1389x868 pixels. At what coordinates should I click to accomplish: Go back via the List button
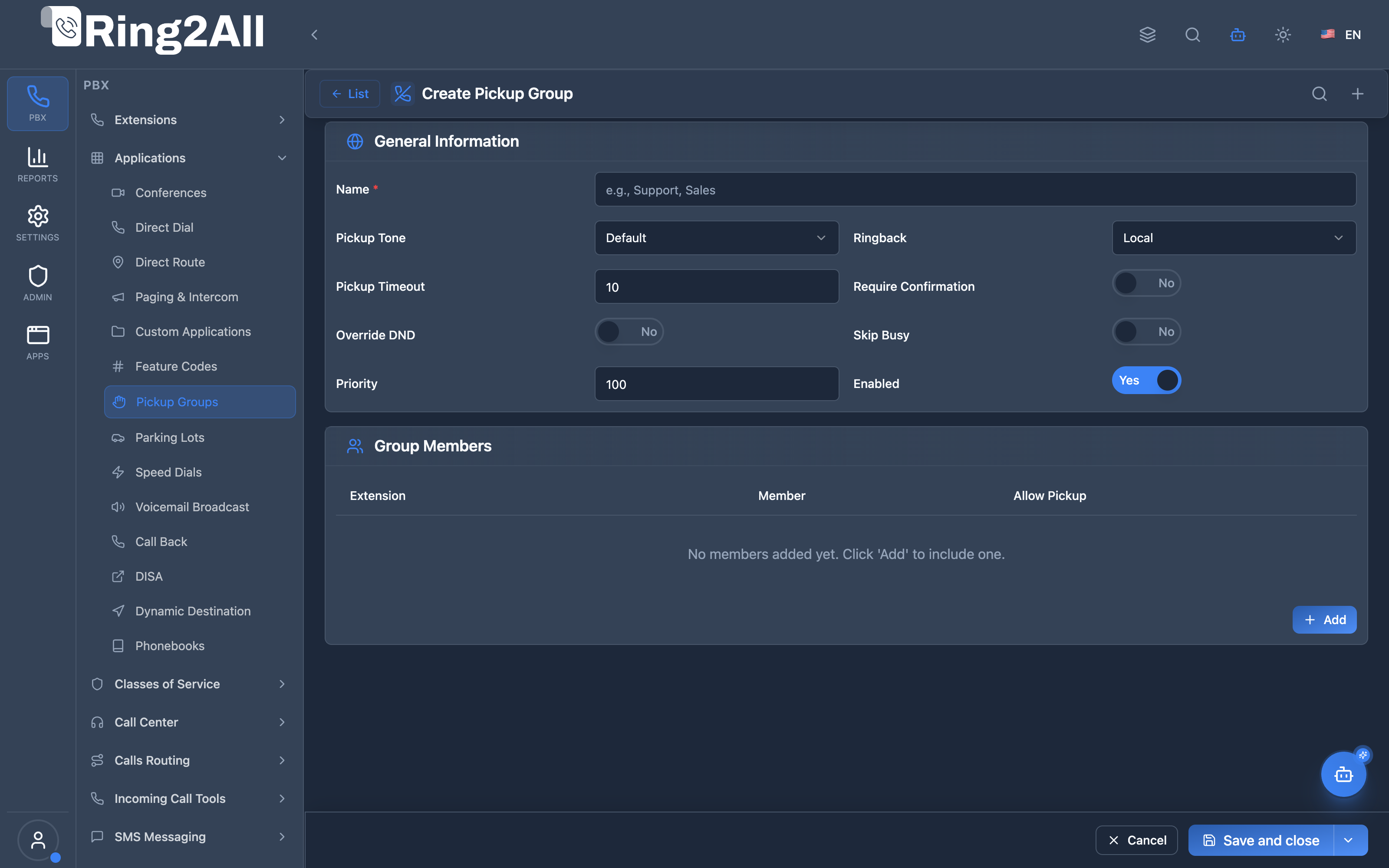(349, 94)
